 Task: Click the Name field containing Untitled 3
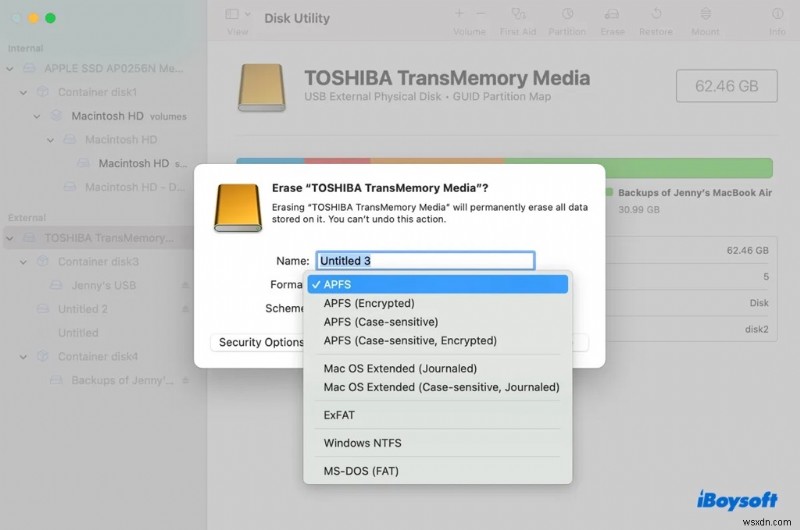425,261
